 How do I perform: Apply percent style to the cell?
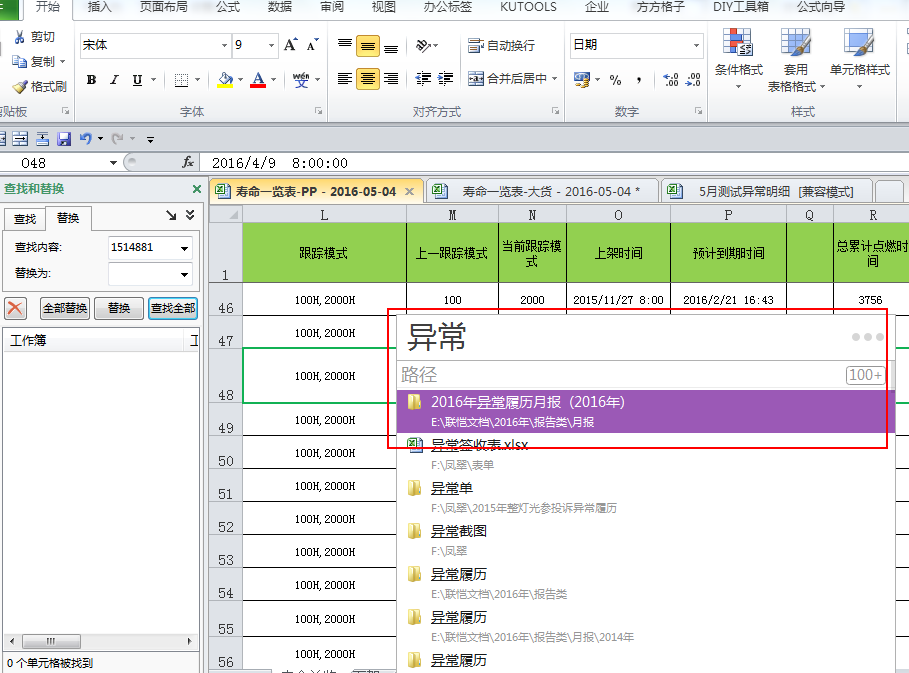click(x=616, y=80)
